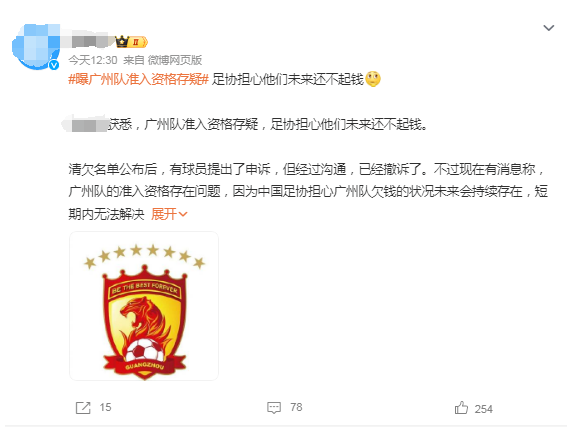
Task: Click the blurred poster username
Action: 91,42
